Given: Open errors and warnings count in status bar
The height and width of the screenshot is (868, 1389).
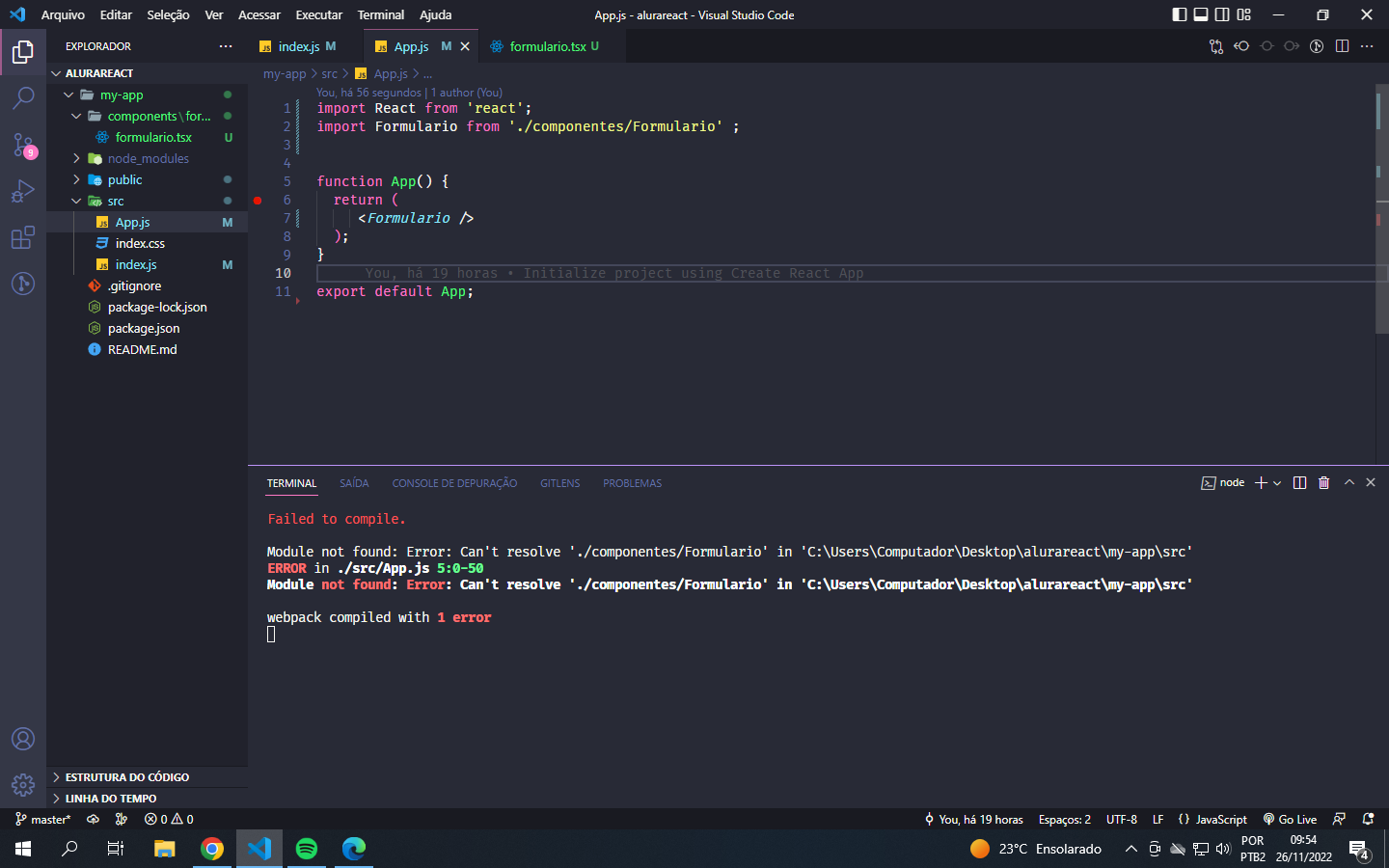Looking at the screenshot, I should coord(169,819).
